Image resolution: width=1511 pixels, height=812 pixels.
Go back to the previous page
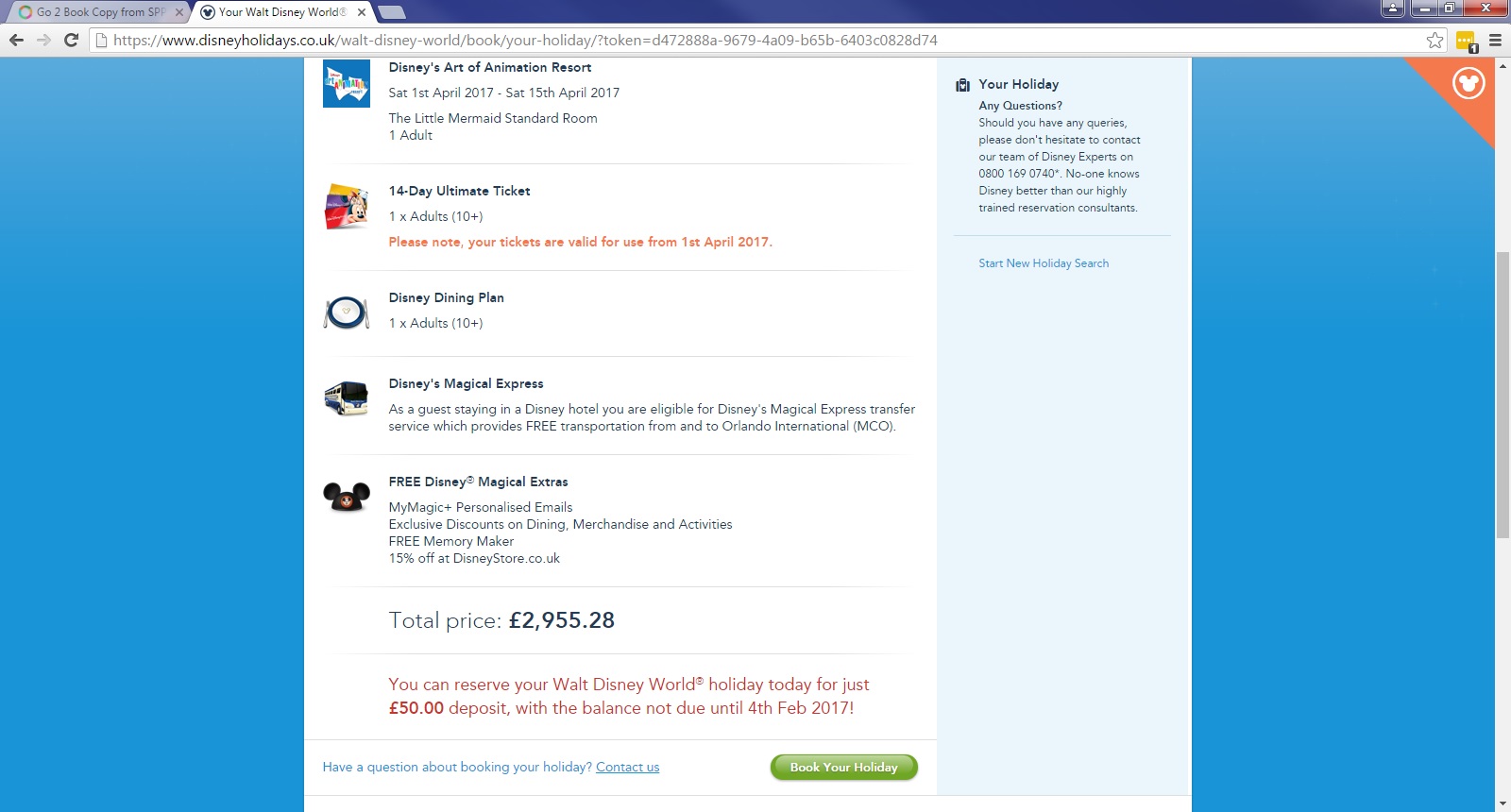click(x=16, y=40)
